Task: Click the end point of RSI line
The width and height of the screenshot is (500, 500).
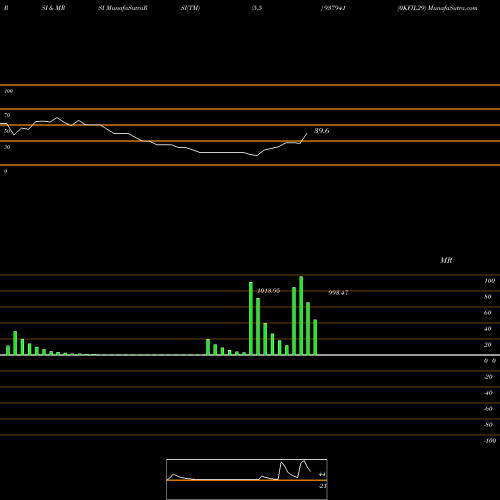Action: (x=307, y=134)
